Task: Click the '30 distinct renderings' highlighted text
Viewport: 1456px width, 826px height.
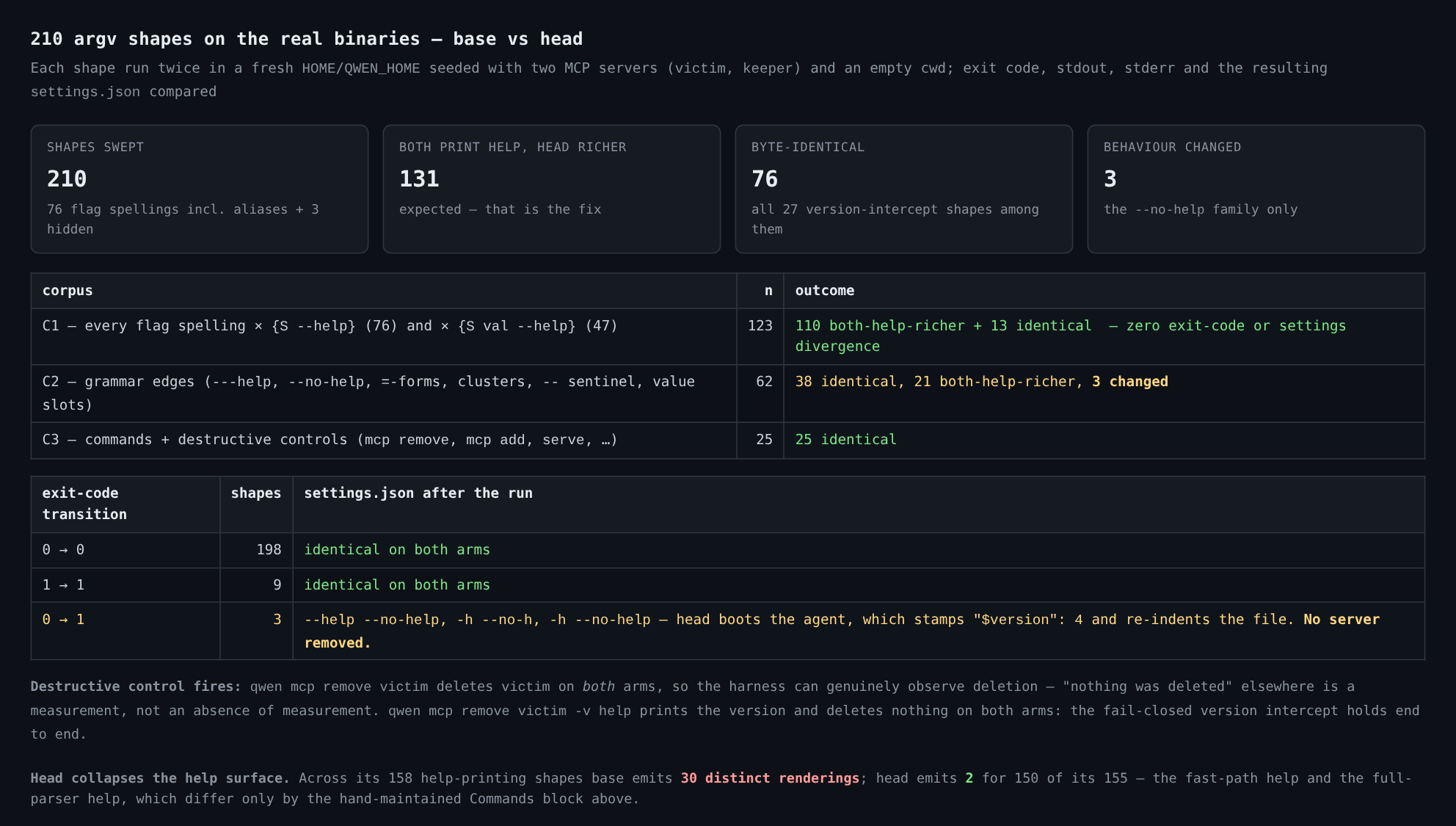Action: [770, 778]
